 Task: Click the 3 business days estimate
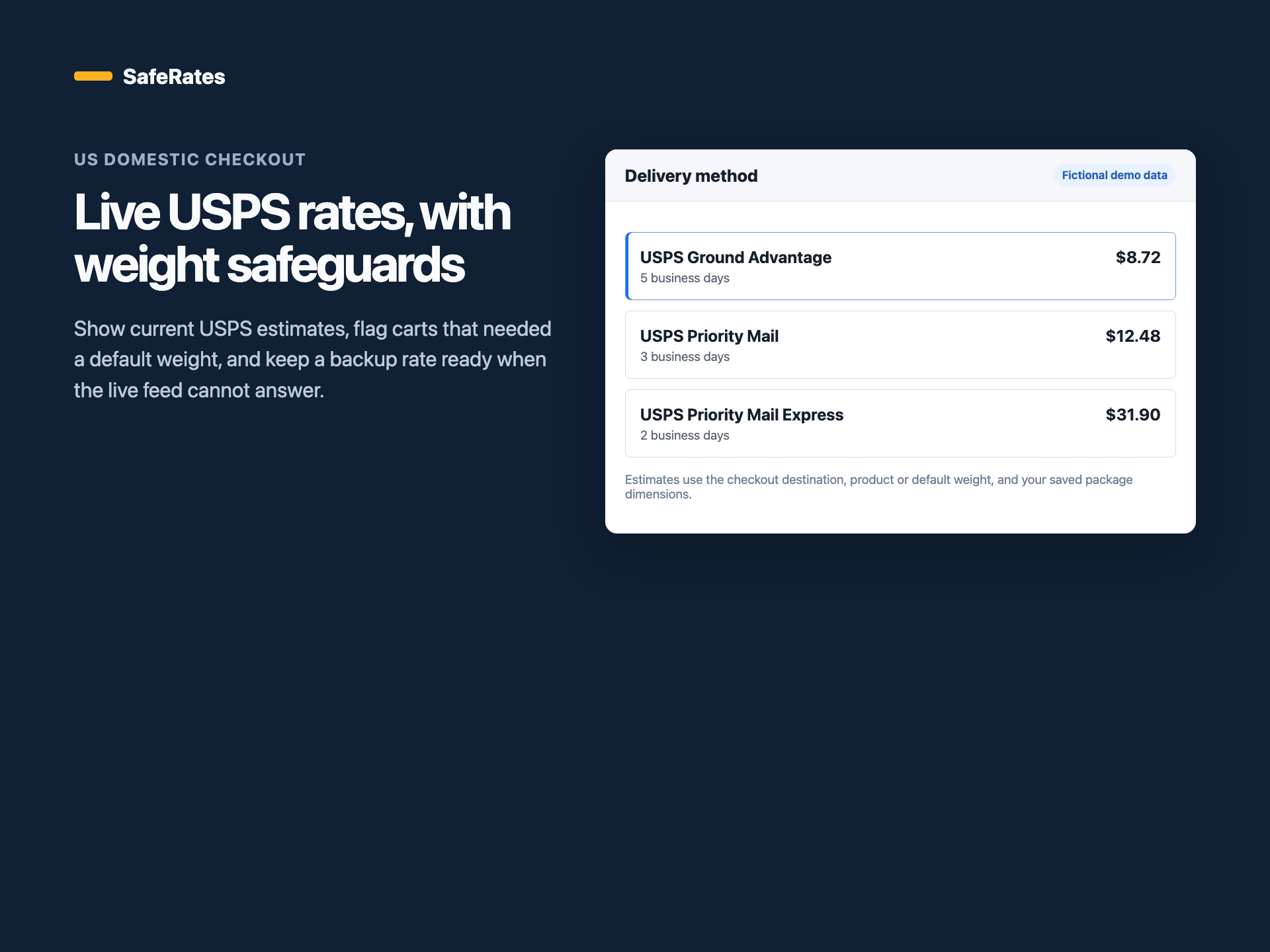coord(685,357)
